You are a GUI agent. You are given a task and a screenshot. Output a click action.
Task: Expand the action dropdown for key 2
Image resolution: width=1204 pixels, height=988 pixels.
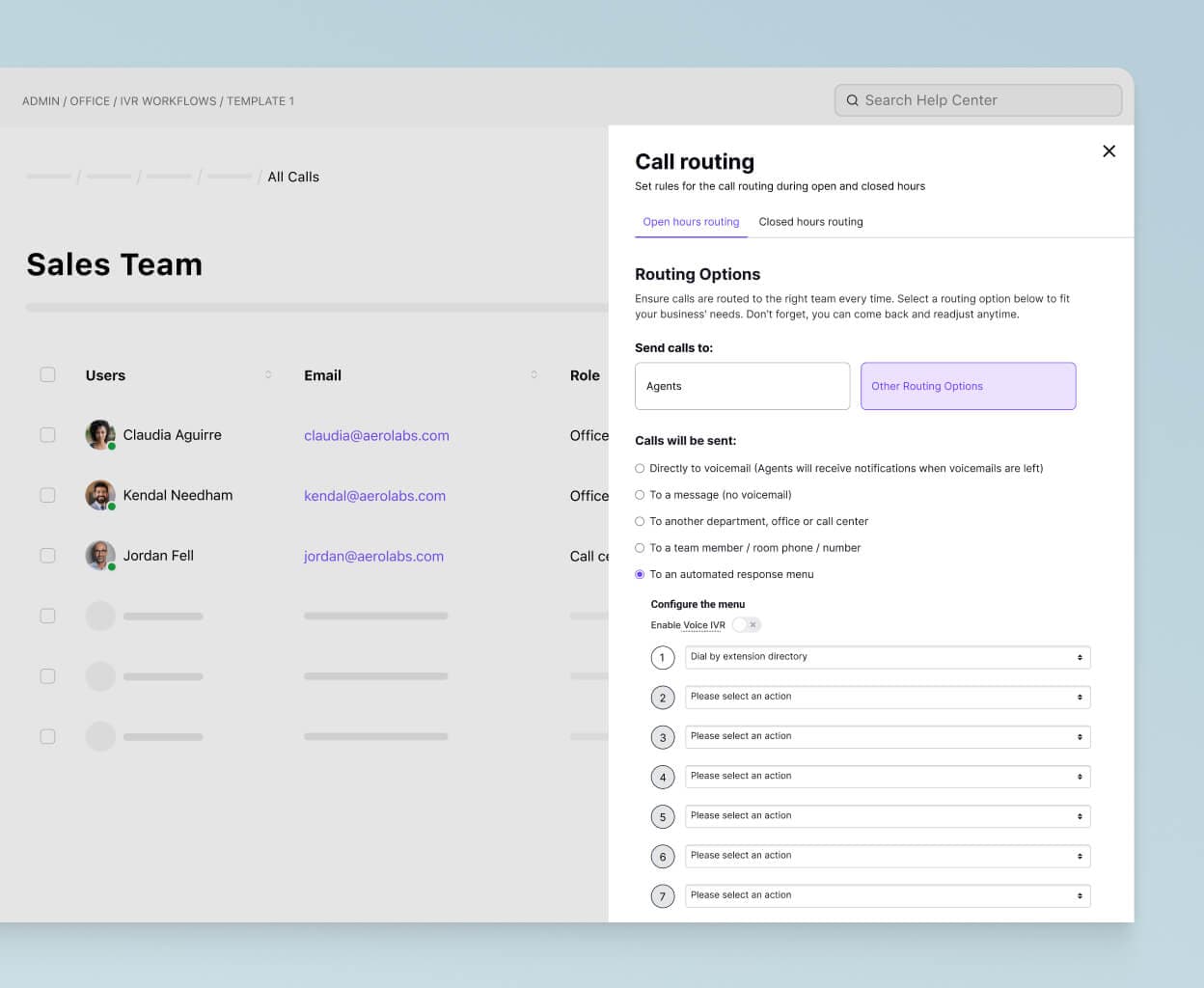click(887, 697)
